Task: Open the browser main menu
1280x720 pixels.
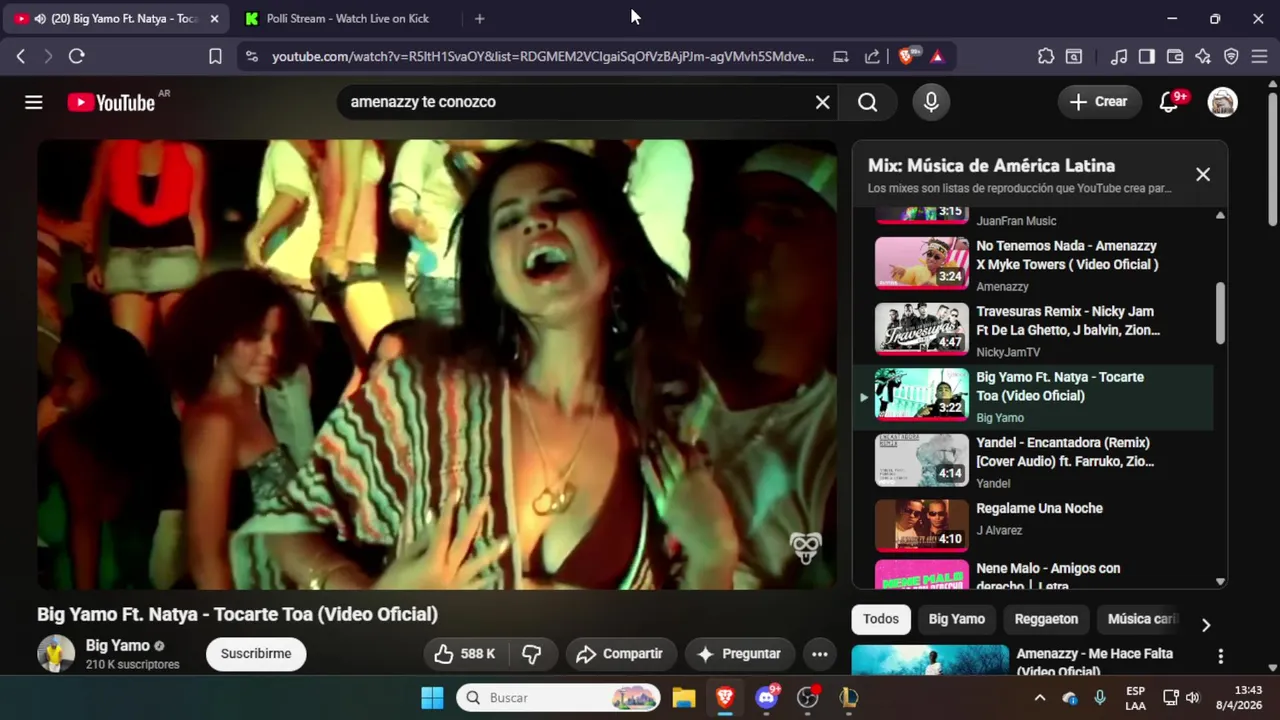Action: point(1259,57)
